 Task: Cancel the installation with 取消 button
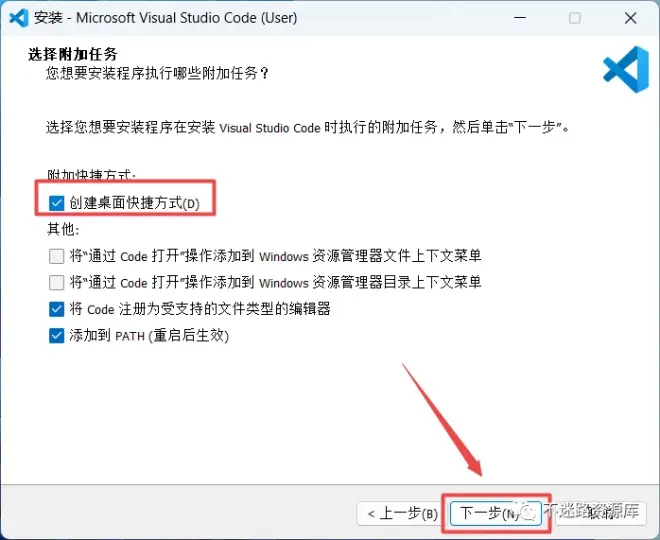[601, 513]
